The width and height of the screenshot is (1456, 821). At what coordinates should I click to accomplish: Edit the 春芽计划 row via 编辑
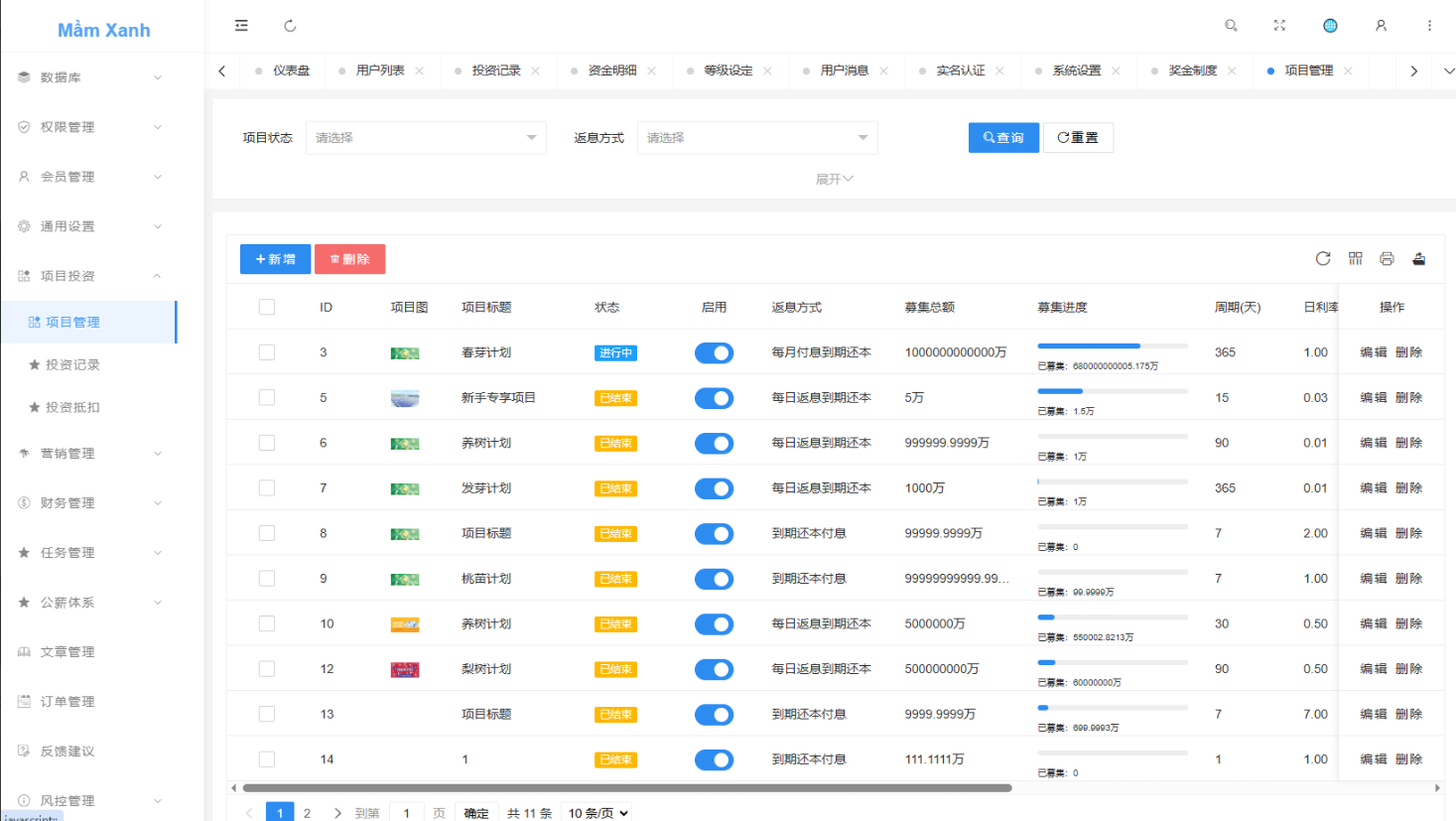coord(1374,352)
